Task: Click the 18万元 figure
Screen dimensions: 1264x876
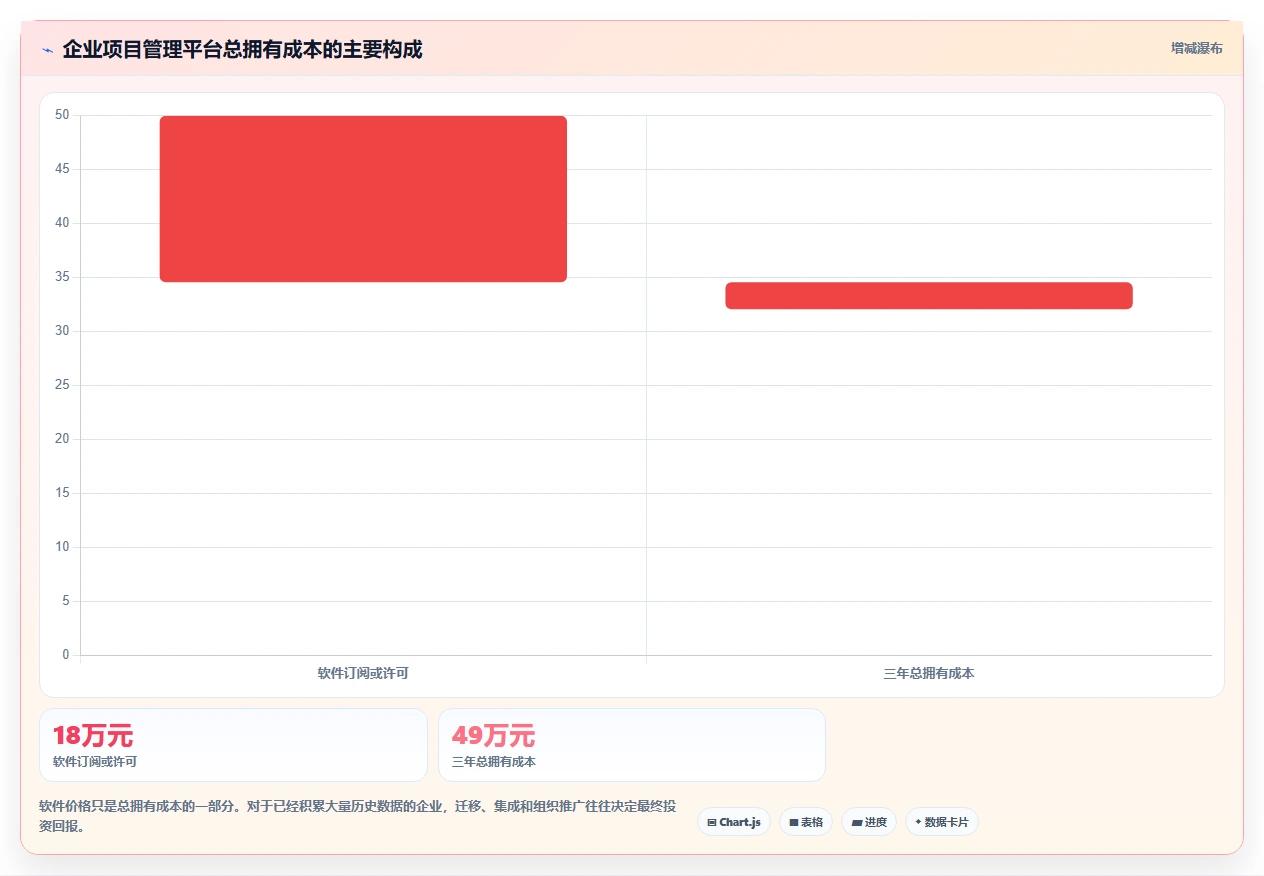Action: pyautogui.click(x=93, y=736)
